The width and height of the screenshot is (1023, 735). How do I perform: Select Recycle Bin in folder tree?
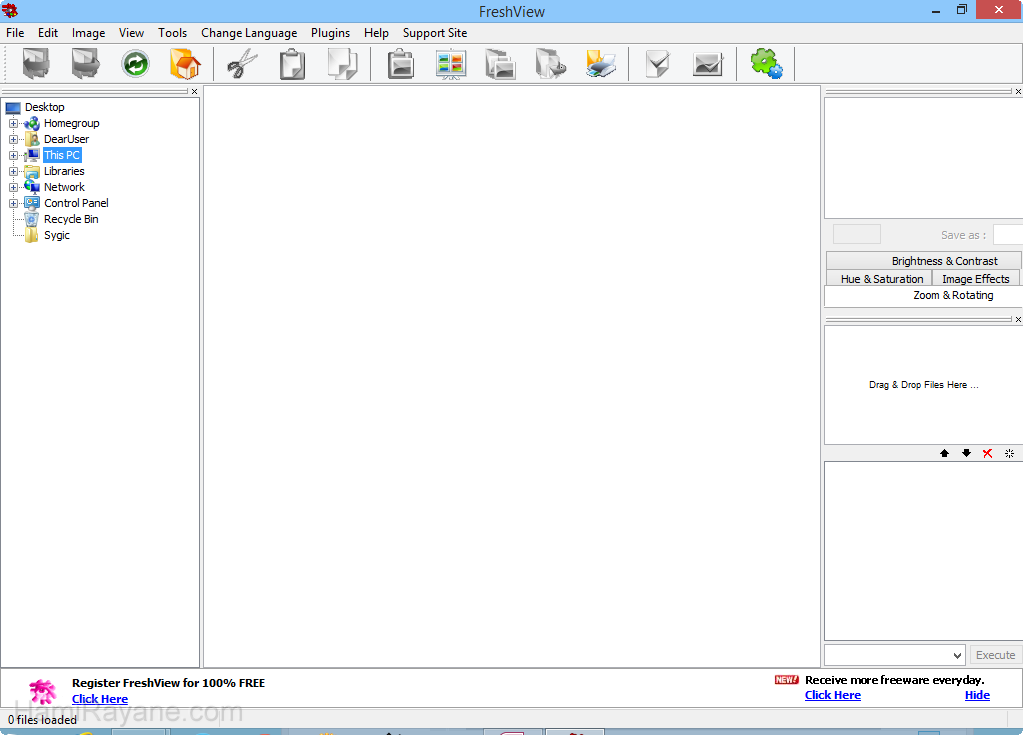click(71, 220)
